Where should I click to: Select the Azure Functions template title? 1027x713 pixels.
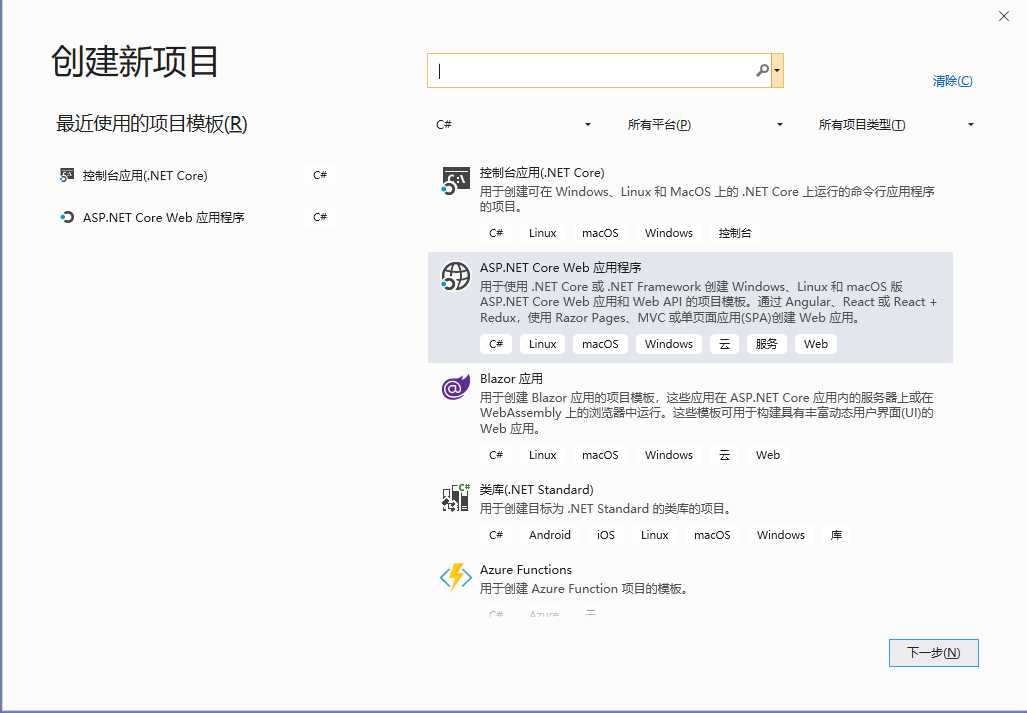525,570
